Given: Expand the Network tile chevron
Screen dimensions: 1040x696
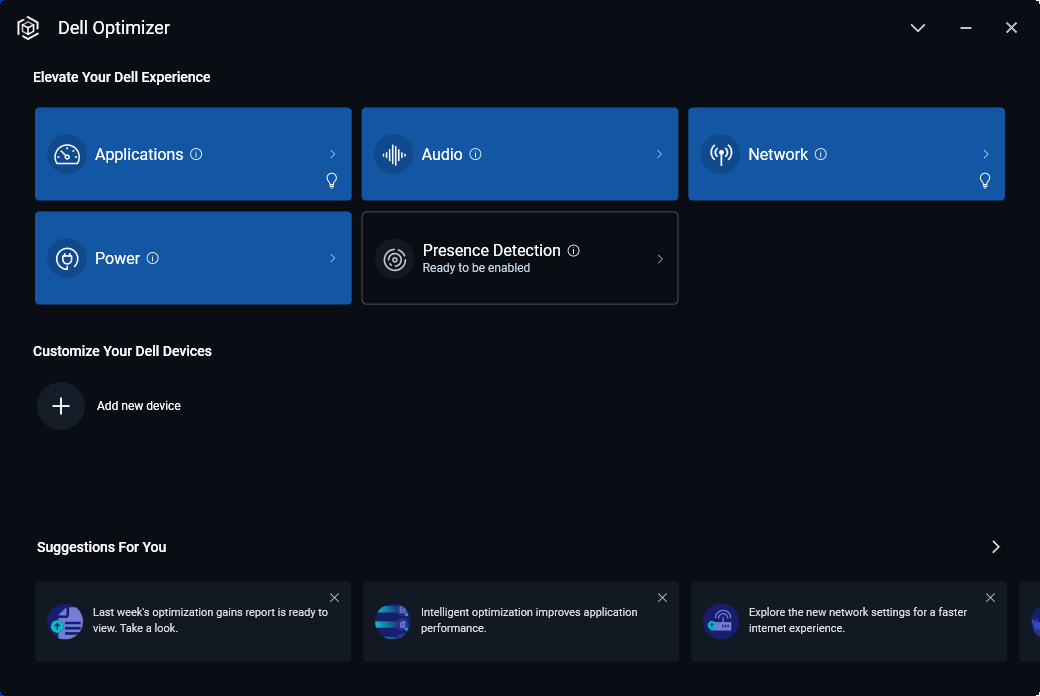Looking at the screenshot, I should pyautogui.click(x=986, y=154).
